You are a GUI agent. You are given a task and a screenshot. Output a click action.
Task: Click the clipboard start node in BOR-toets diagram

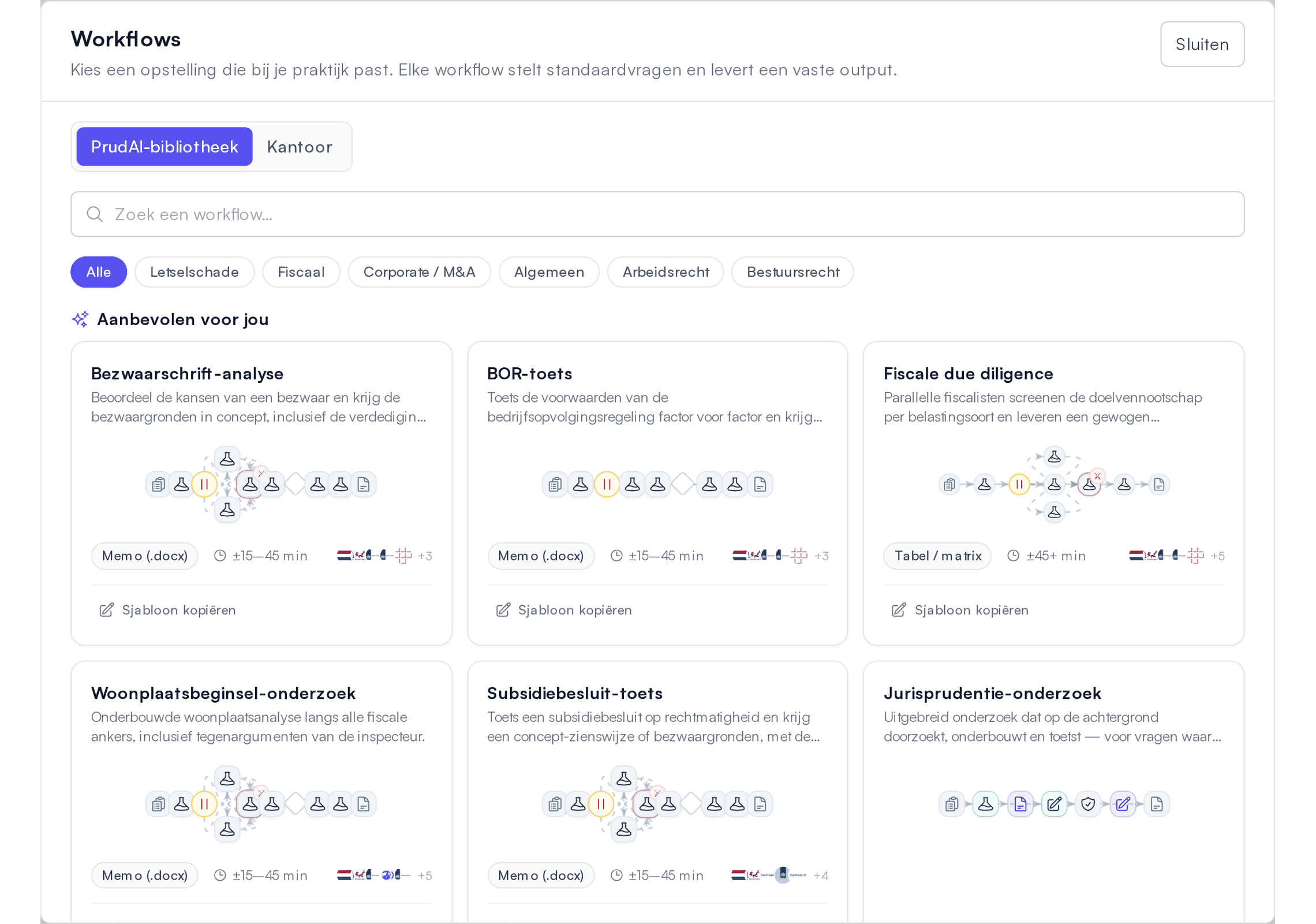point(555,484)
